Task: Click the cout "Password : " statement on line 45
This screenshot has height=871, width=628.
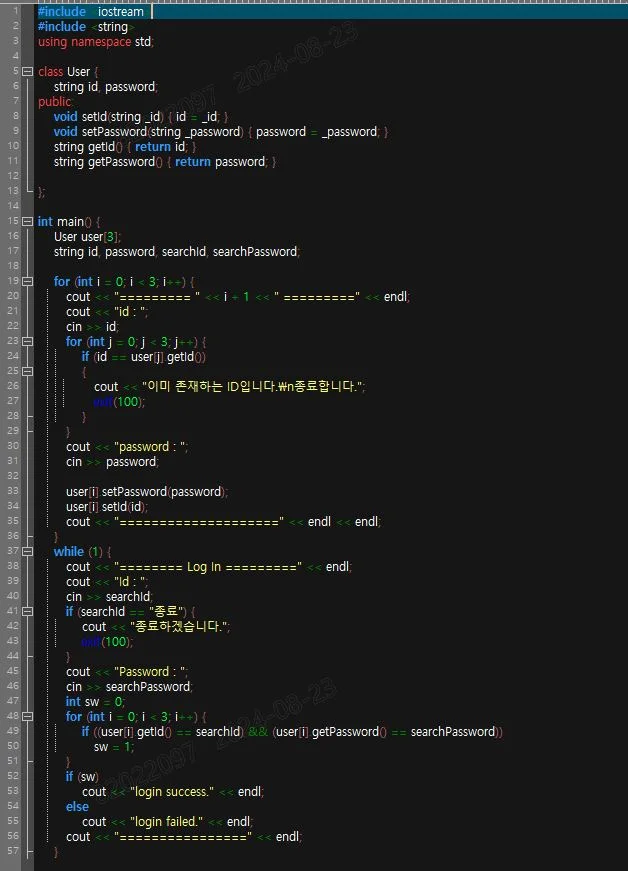Action: pyautogui.click(x=127, y=672)
